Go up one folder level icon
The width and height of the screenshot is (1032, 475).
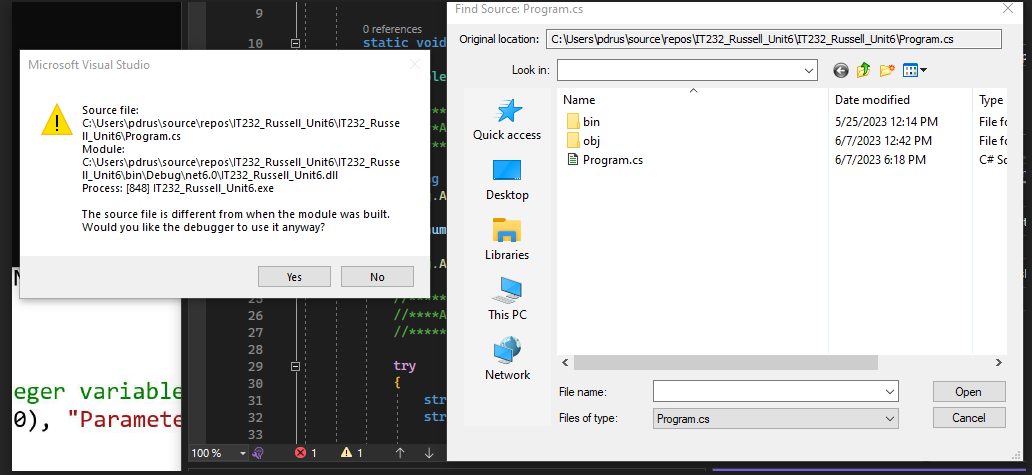coord(864,70)
